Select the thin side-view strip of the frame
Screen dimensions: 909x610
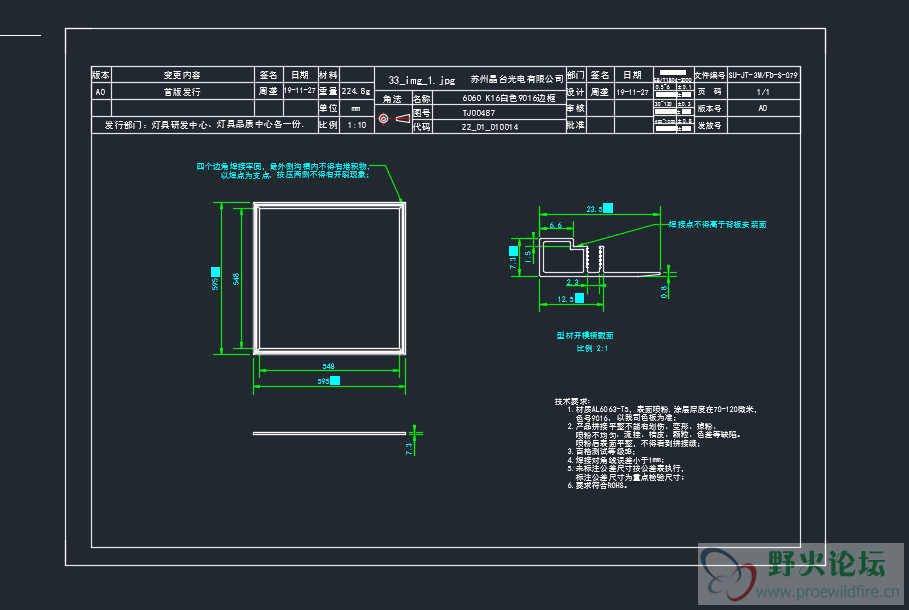[329, 433]
